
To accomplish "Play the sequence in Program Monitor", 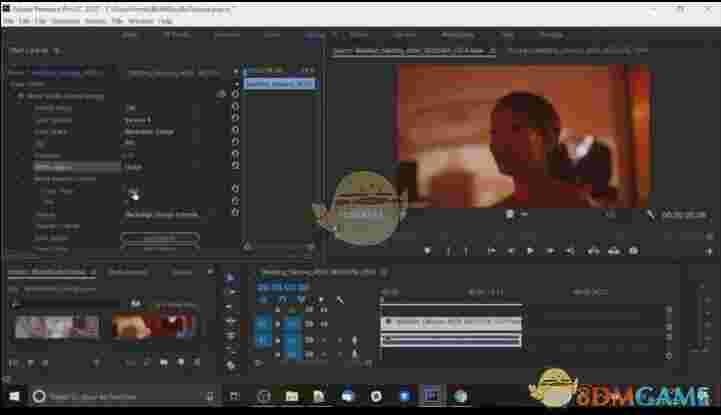I will [x=530, y=251].
